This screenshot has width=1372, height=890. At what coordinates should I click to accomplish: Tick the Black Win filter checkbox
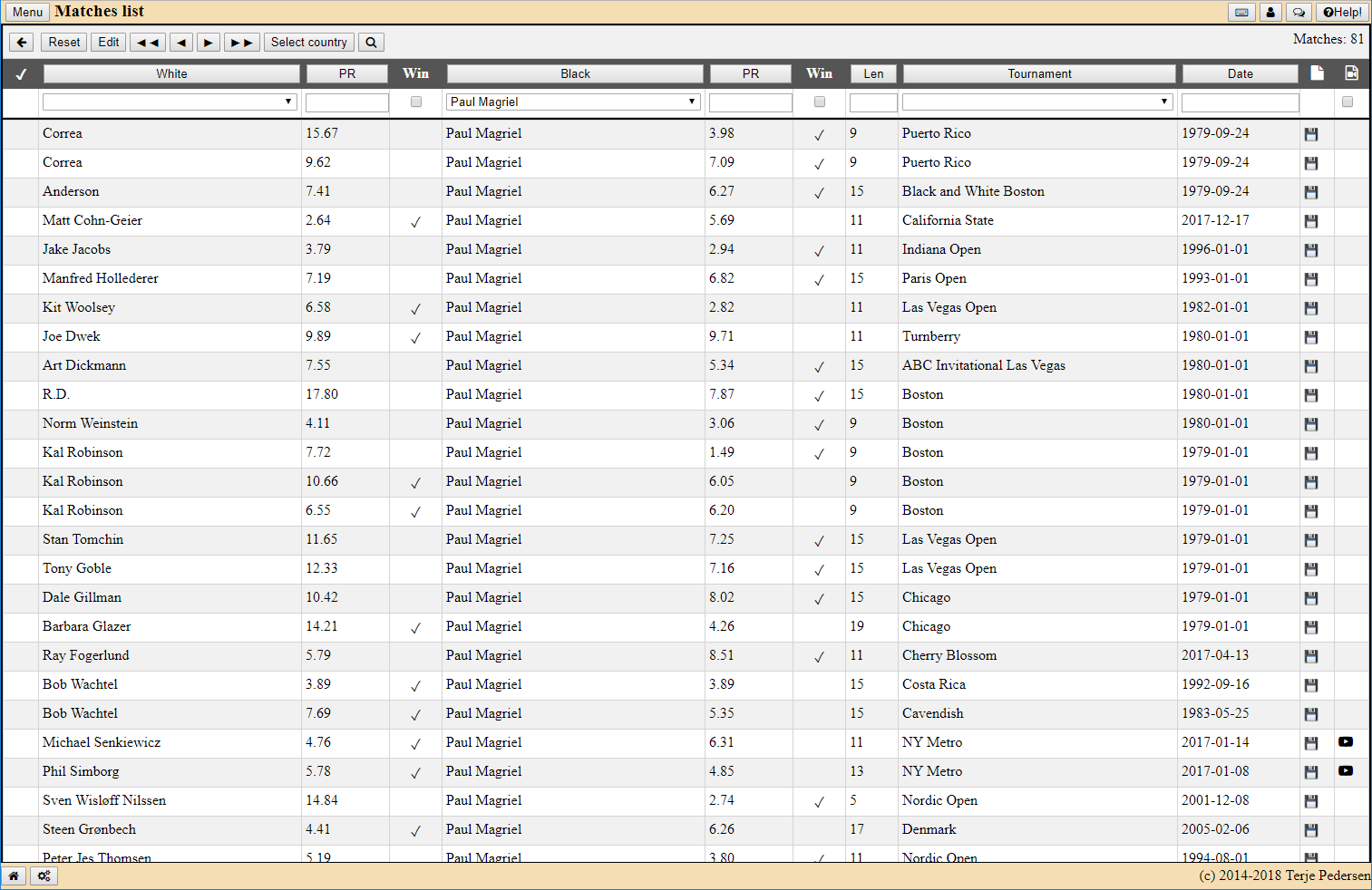tap(820, 102)
